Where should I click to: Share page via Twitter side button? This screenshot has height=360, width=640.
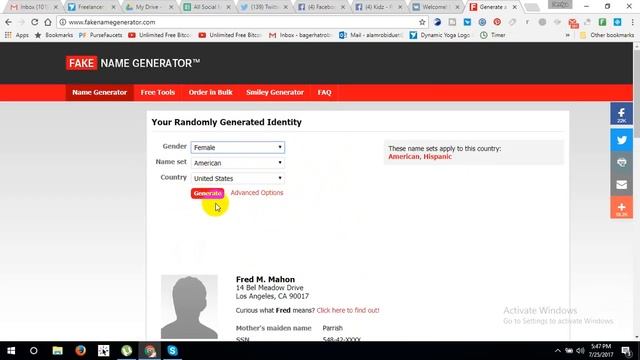[621, 140]
